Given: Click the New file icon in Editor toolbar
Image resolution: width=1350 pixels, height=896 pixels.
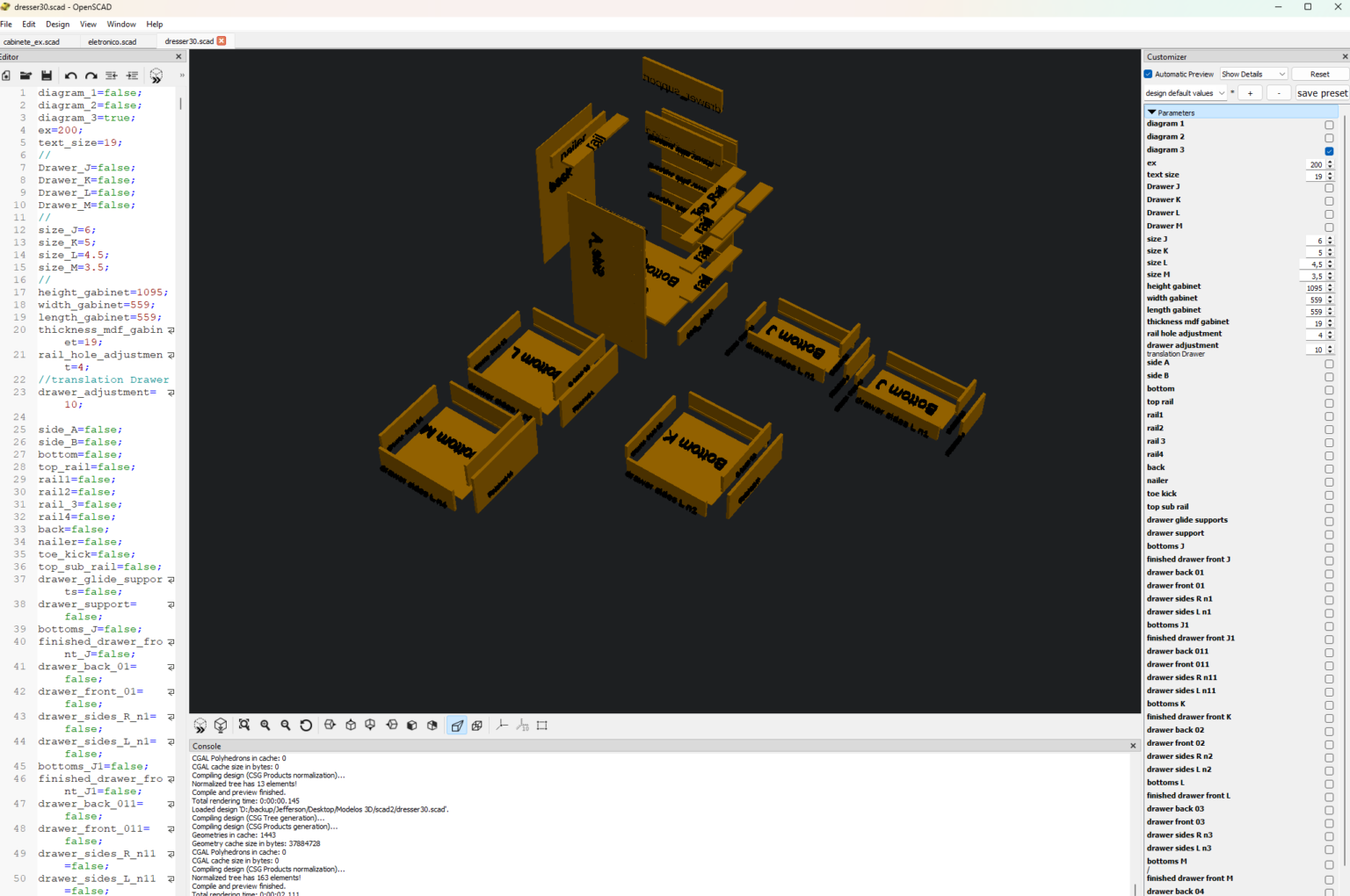Looking at the screenshot, I should tap(6, 76).
